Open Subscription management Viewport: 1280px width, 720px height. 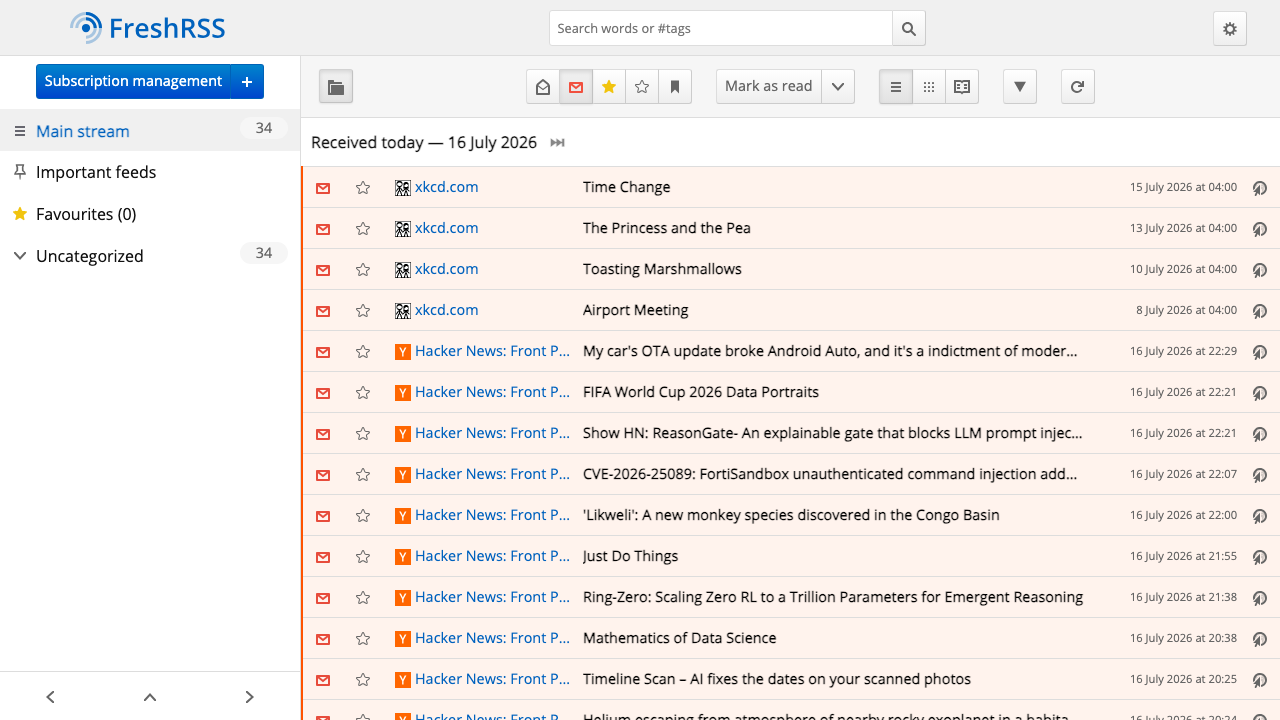133,81
